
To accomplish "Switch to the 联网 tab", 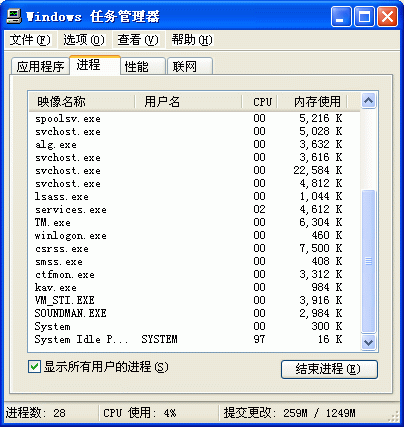I will [190, 66].
